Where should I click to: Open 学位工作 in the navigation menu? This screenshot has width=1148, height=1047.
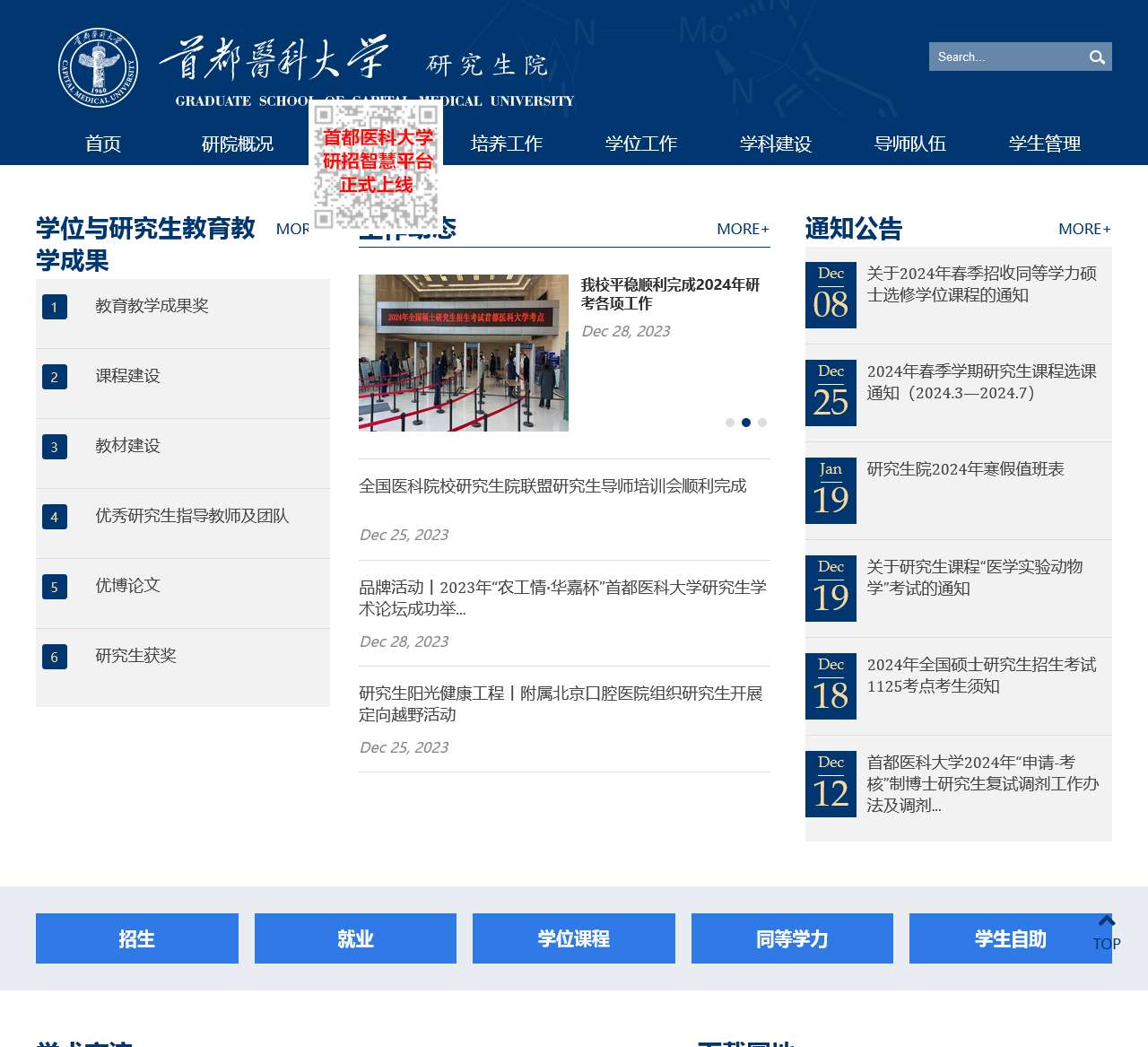pos(641,144)
